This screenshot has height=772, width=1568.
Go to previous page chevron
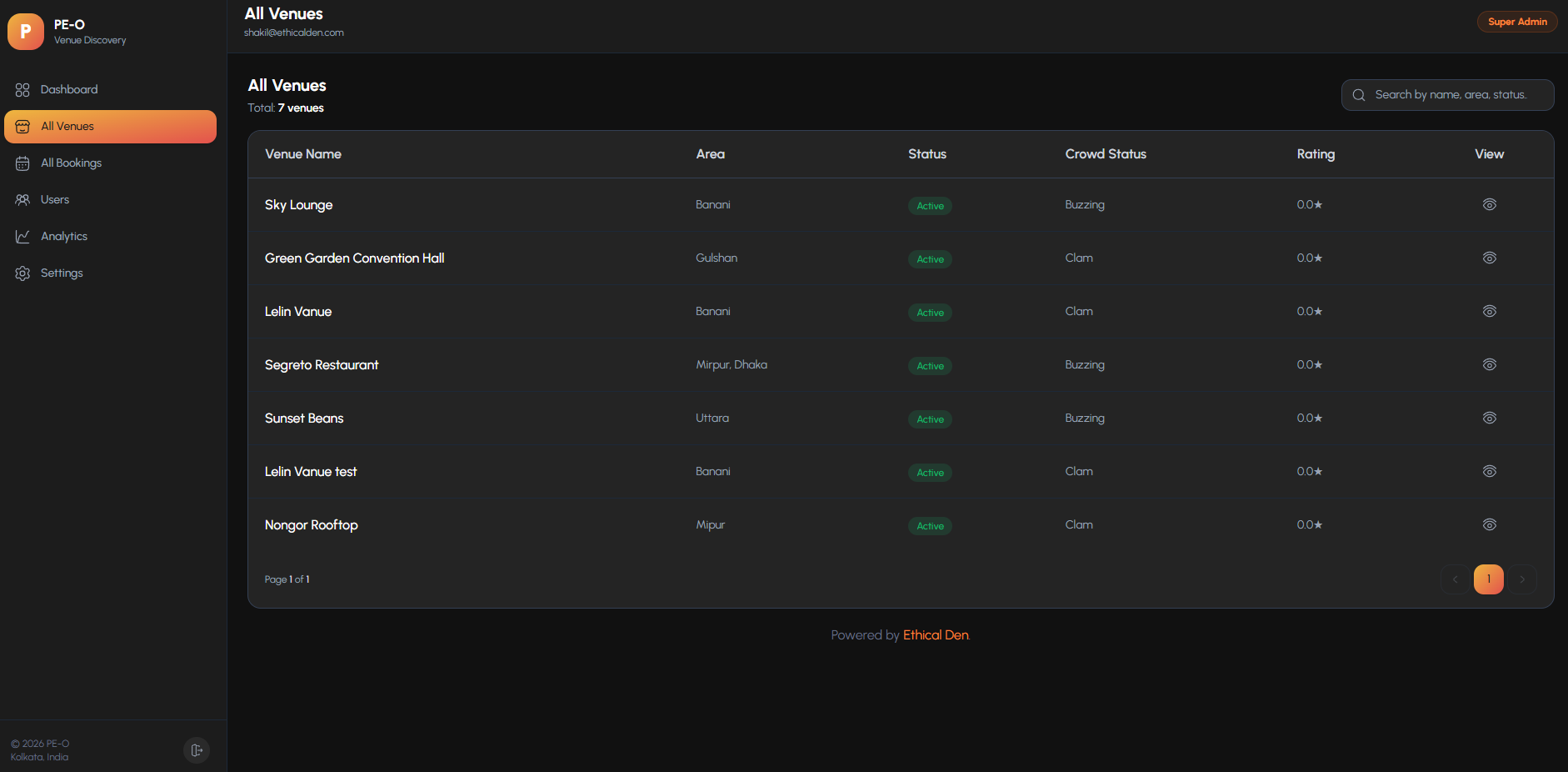1456,579
